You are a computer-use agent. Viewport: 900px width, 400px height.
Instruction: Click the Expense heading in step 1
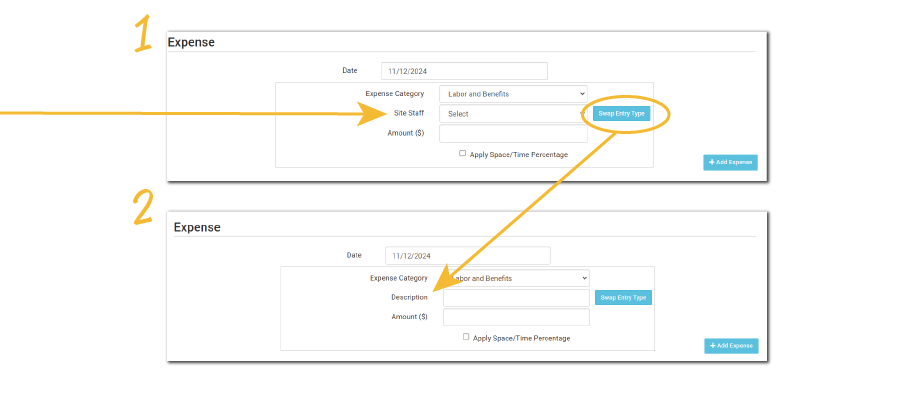point(191,43)
